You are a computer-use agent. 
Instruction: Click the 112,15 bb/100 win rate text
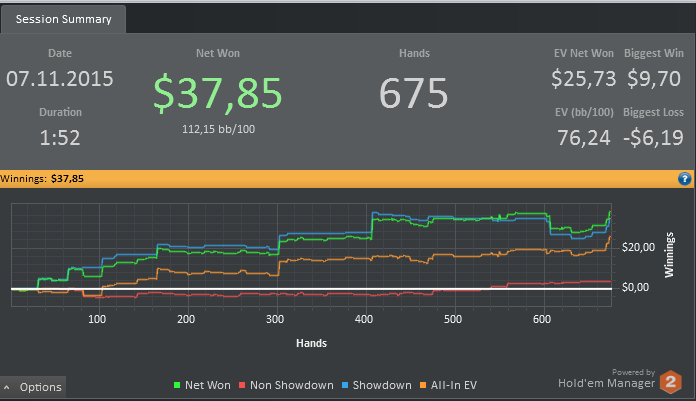pyautogui.click(x=218, y=129)
